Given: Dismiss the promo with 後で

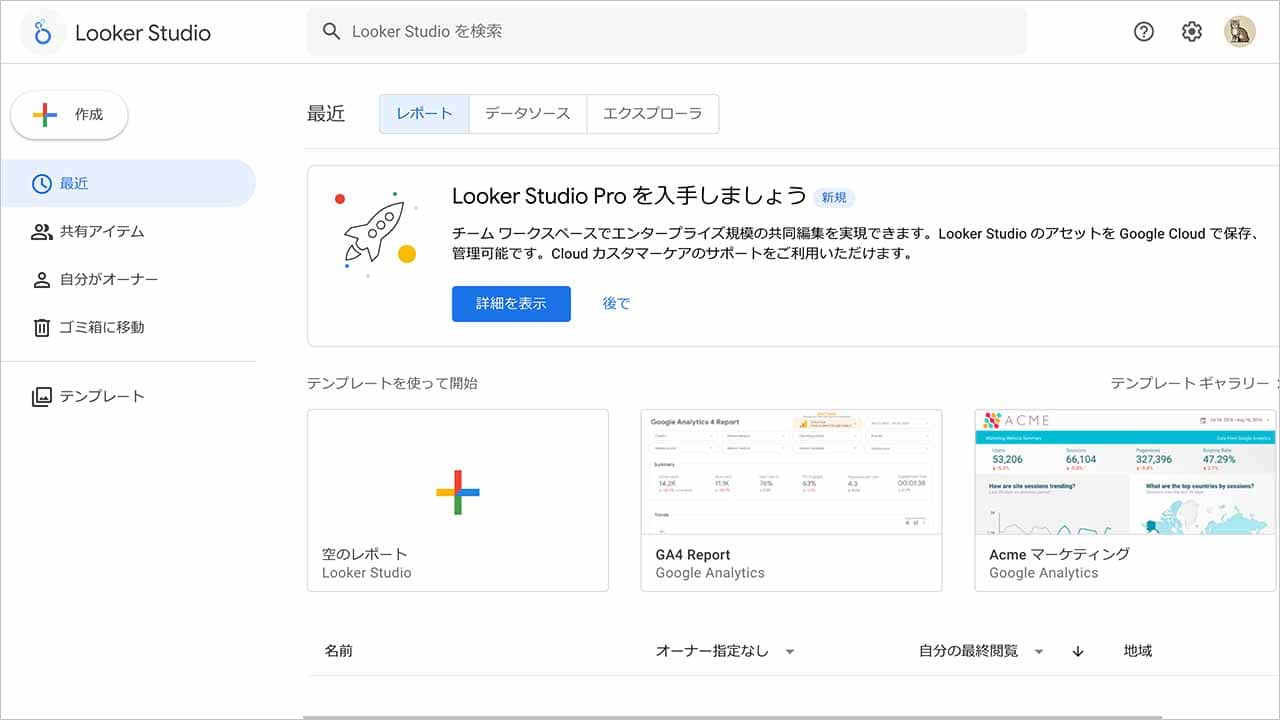Looking at the screenshot, I should tap(616, 304).
